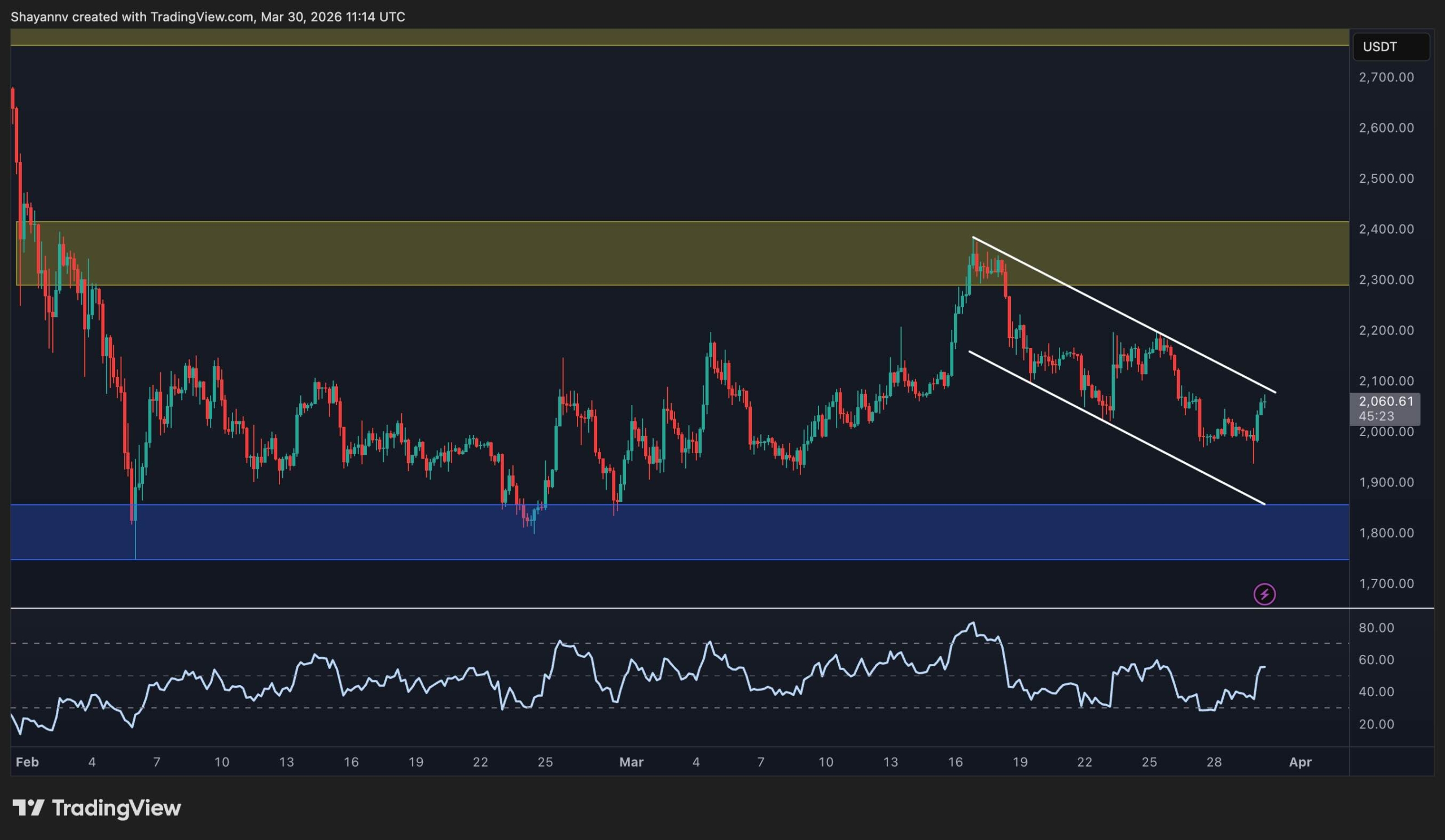Click the RSI 80.00 scale label
This screenshot has width=1445, height=840.
click(x=1376, y=628)
